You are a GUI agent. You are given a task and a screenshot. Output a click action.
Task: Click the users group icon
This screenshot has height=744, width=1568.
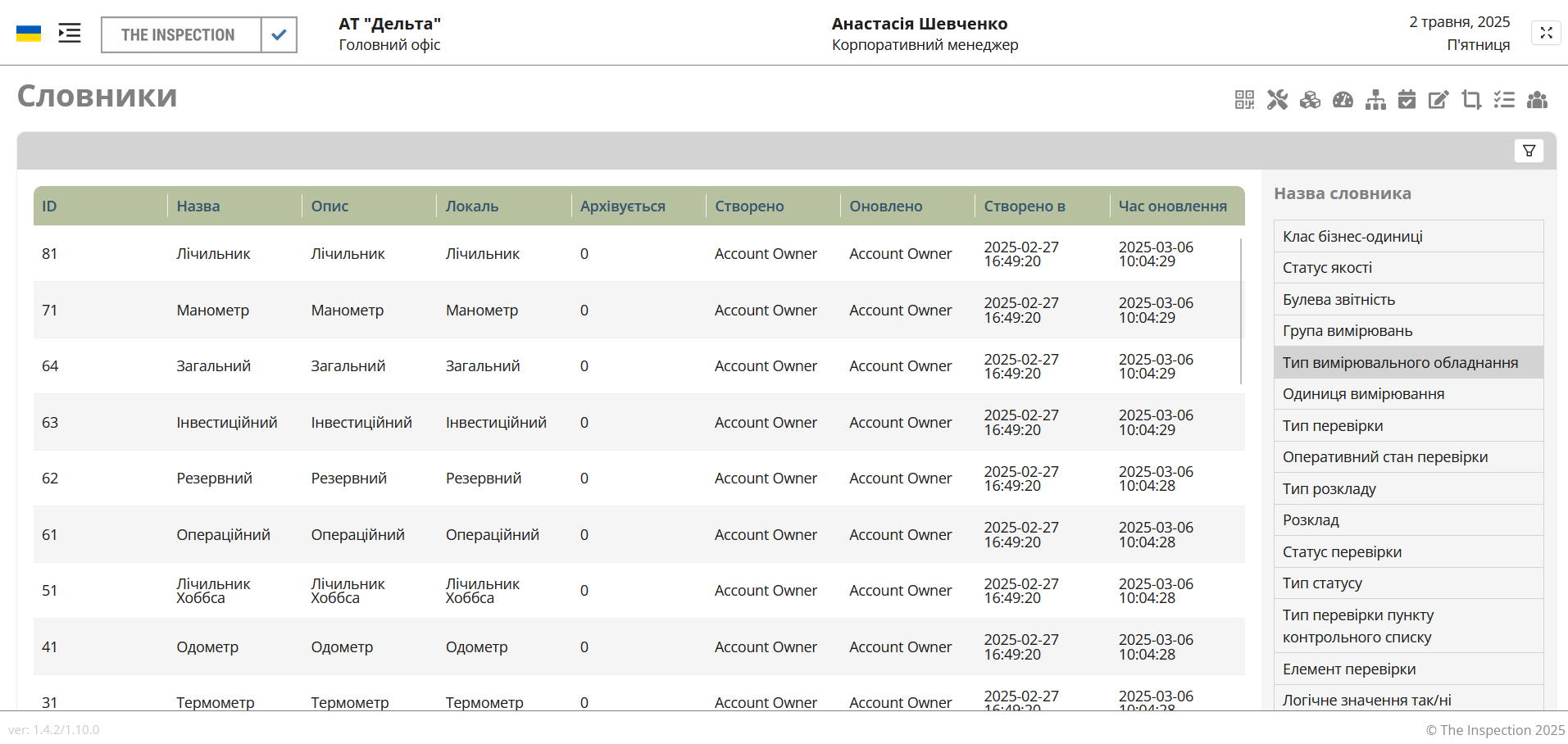click(x=1537, y=100)
